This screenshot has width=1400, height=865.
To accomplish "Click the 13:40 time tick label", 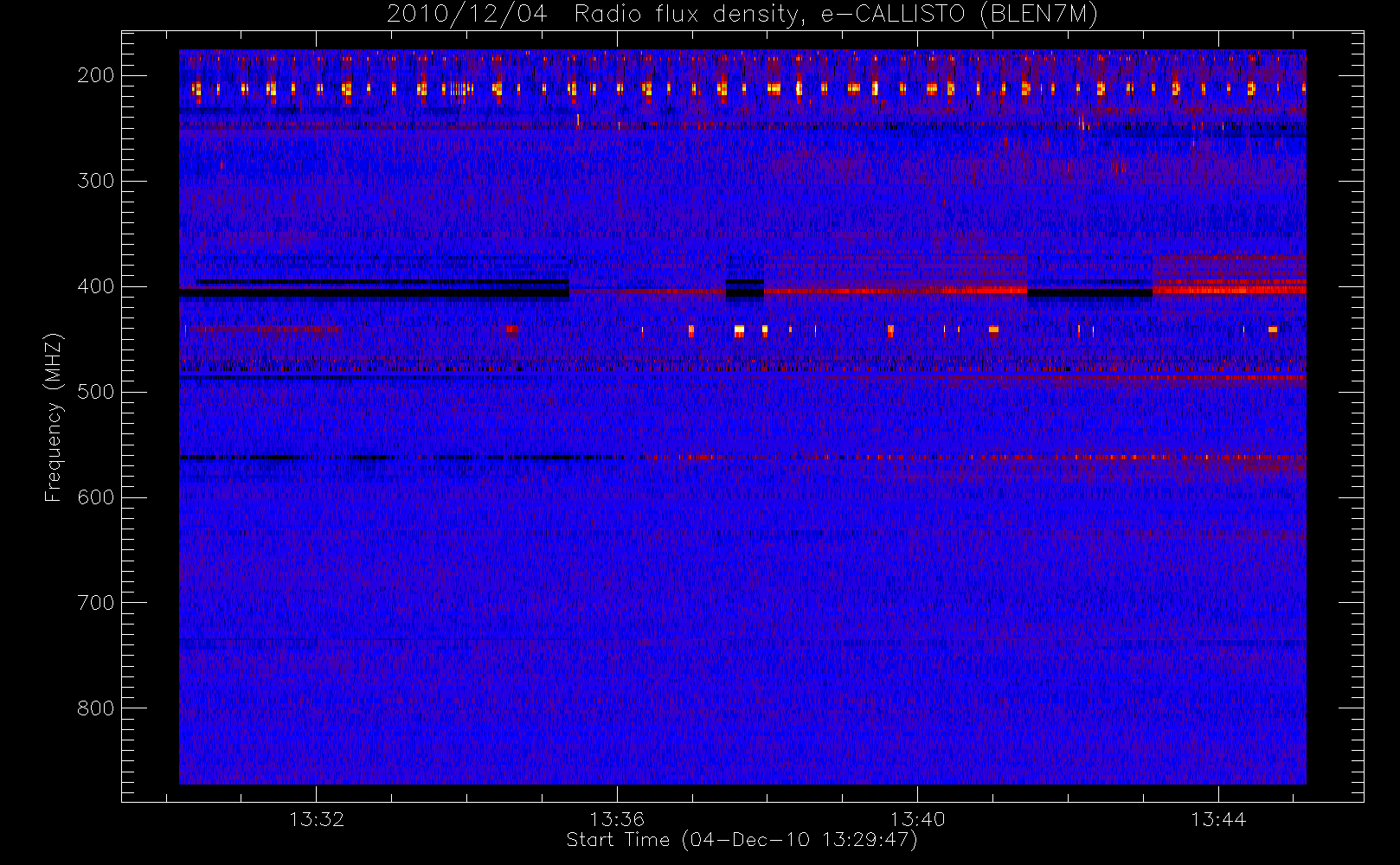I will [x=917, y=819].
